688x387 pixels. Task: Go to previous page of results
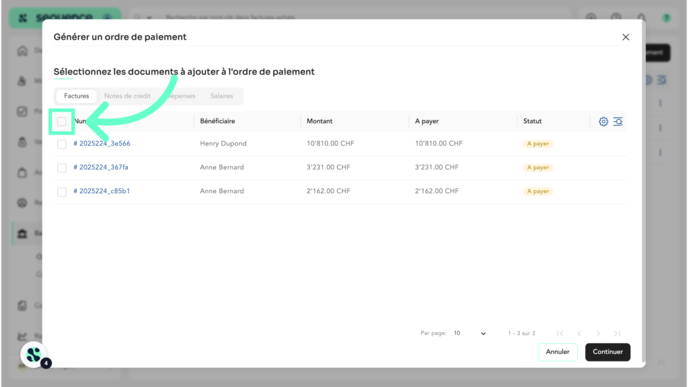pyautogui.click(x=579, y=334)
